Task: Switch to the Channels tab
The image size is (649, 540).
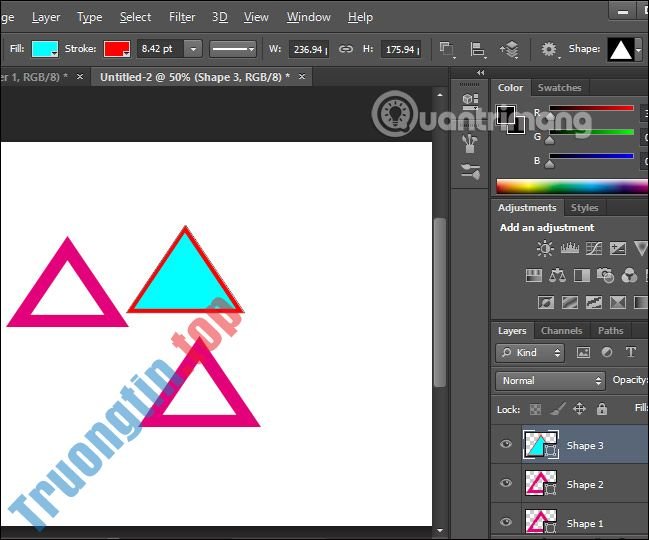Action: point(562,331)
